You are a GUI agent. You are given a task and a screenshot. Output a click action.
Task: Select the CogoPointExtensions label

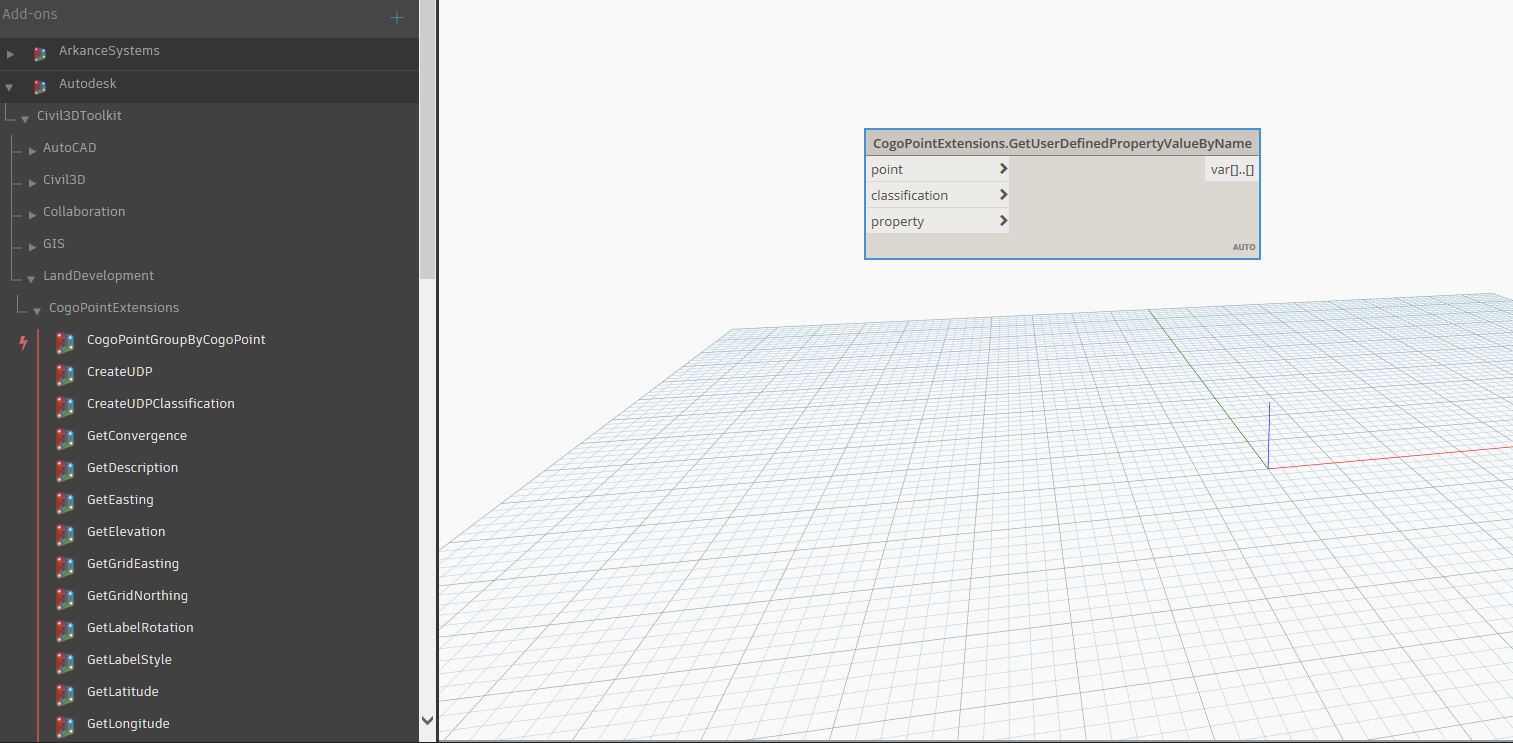(x=114, y=308)
